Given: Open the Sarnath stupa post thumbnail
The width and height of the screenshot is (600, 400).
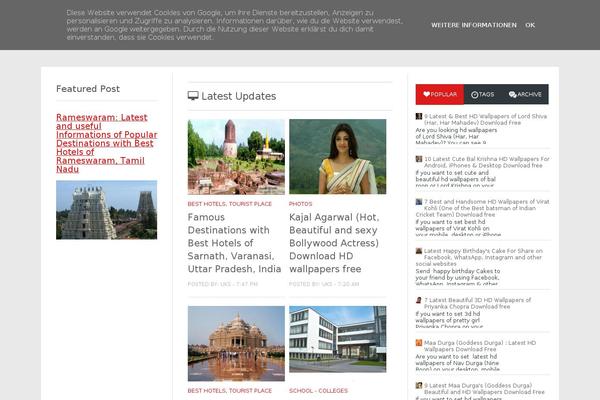Looking at the screenshot, I should coord(236,157).
